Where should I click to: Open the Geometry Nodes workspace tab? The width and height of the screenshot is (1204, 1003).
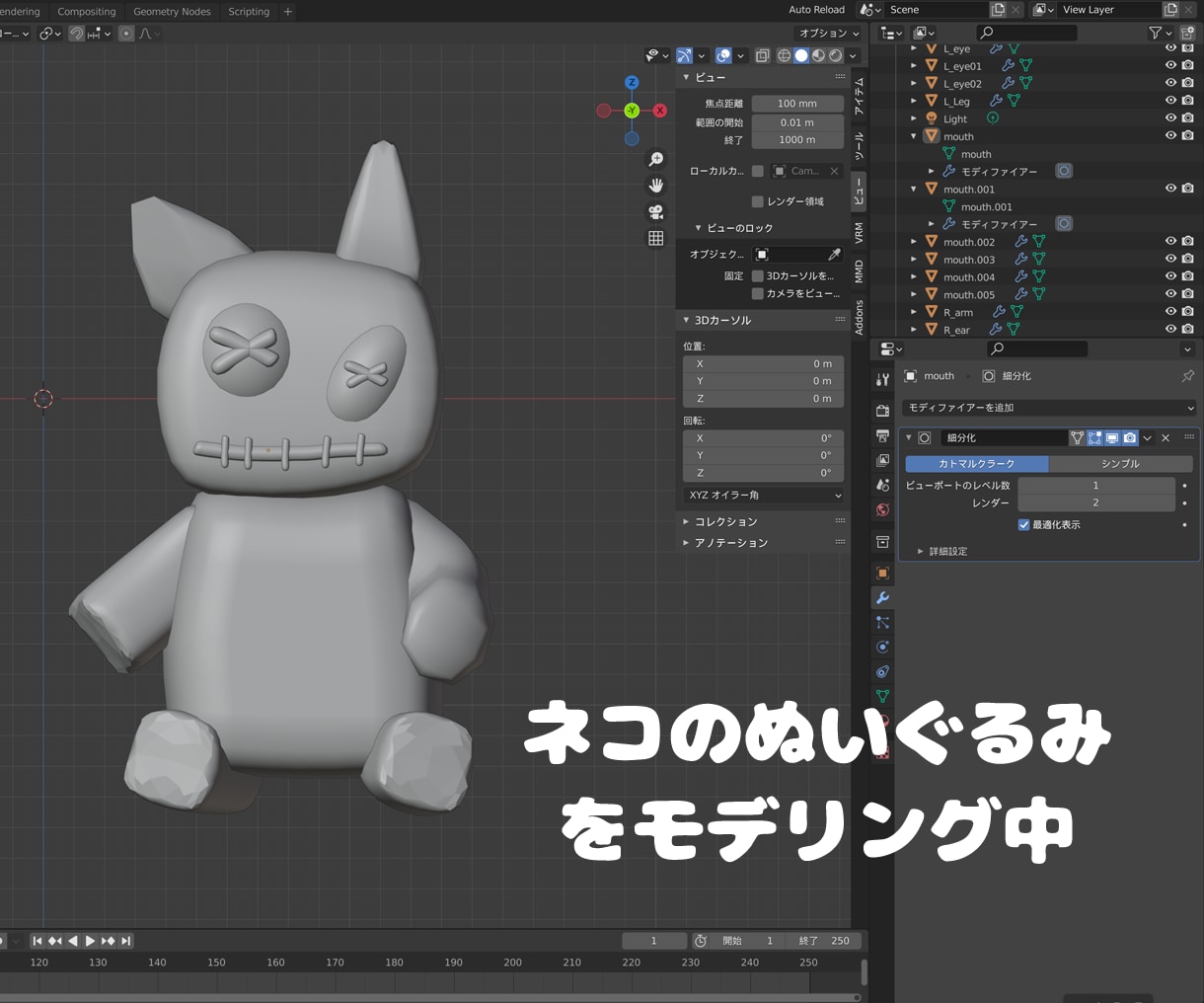(x=172, y=12)
